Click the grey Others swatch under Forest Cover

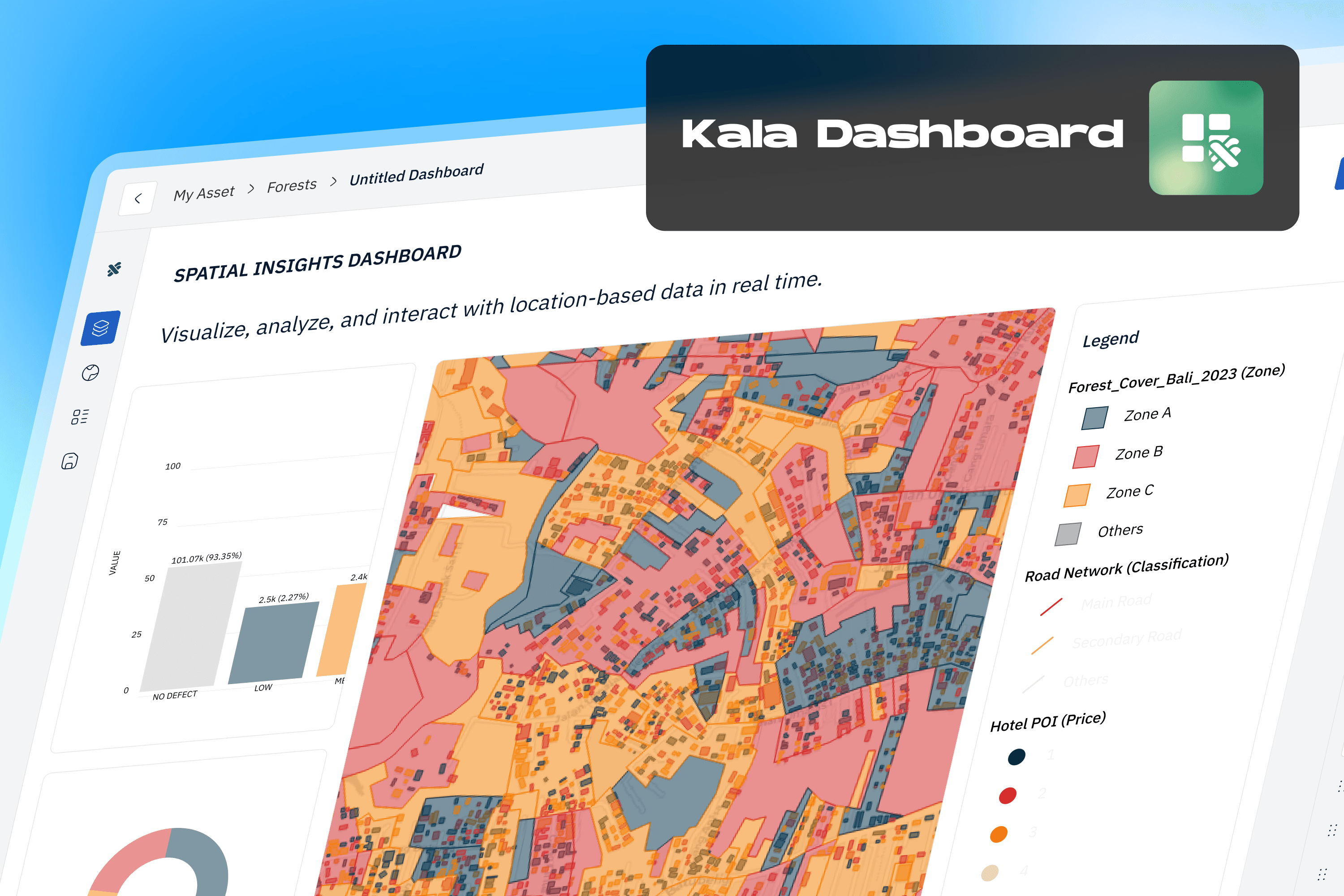pos(1068,534)
